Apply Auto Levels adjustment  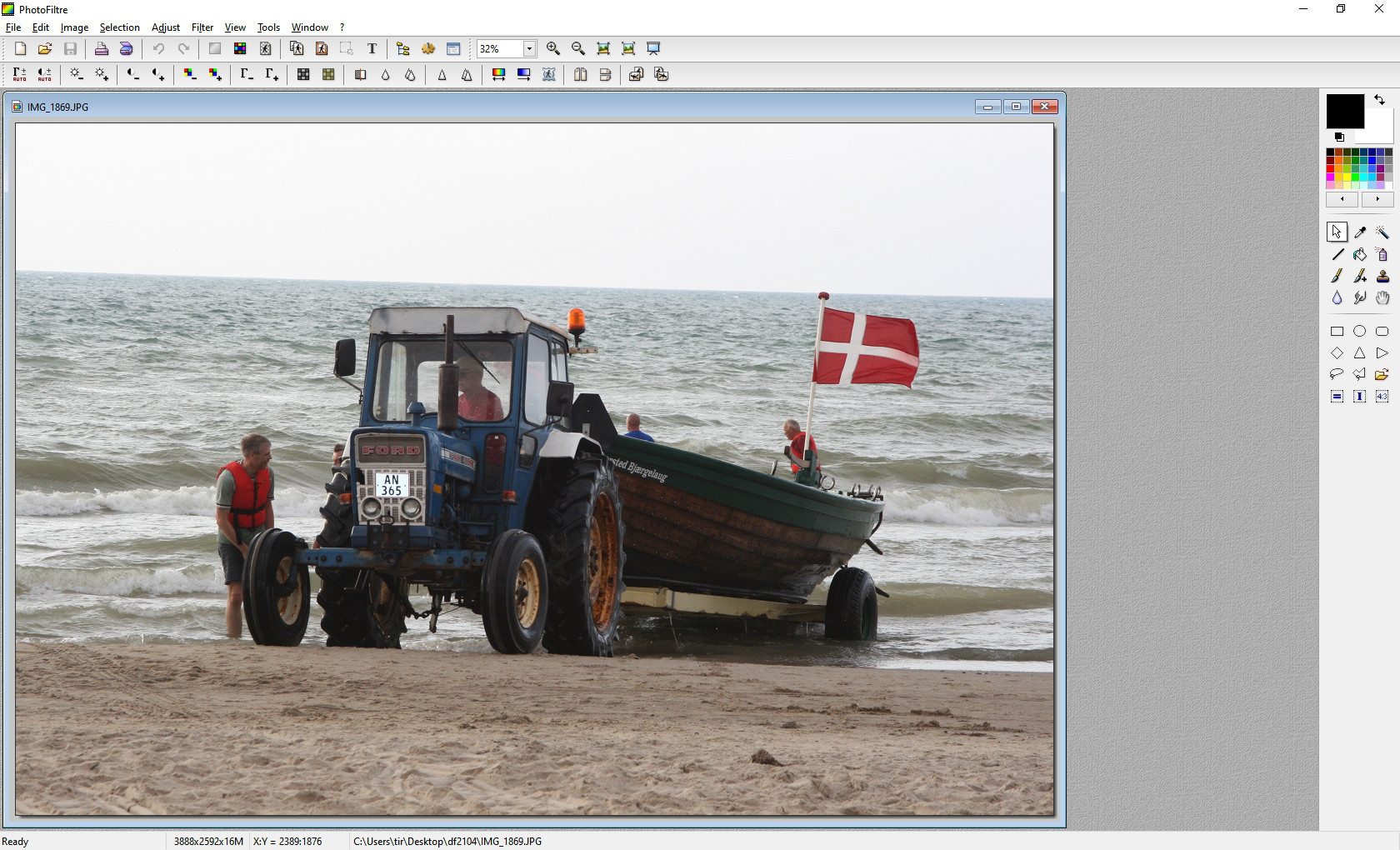[x=20, y=75]
